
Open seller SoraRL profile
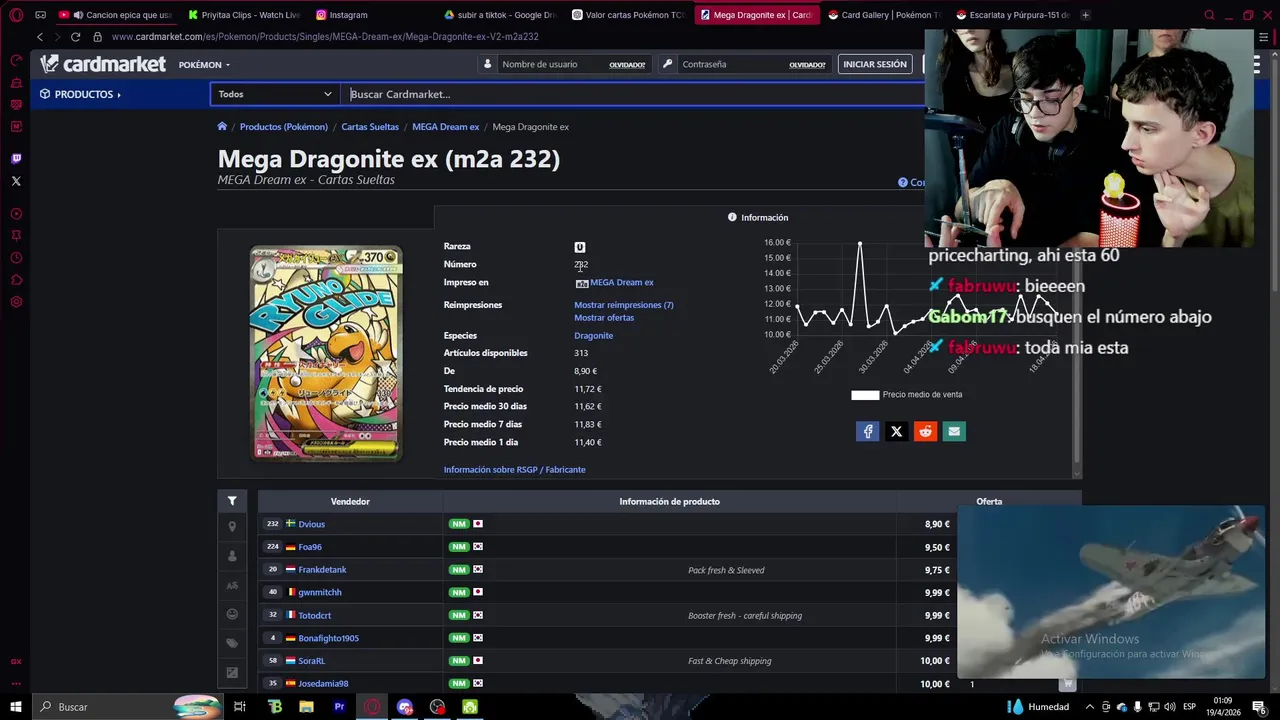311,661
